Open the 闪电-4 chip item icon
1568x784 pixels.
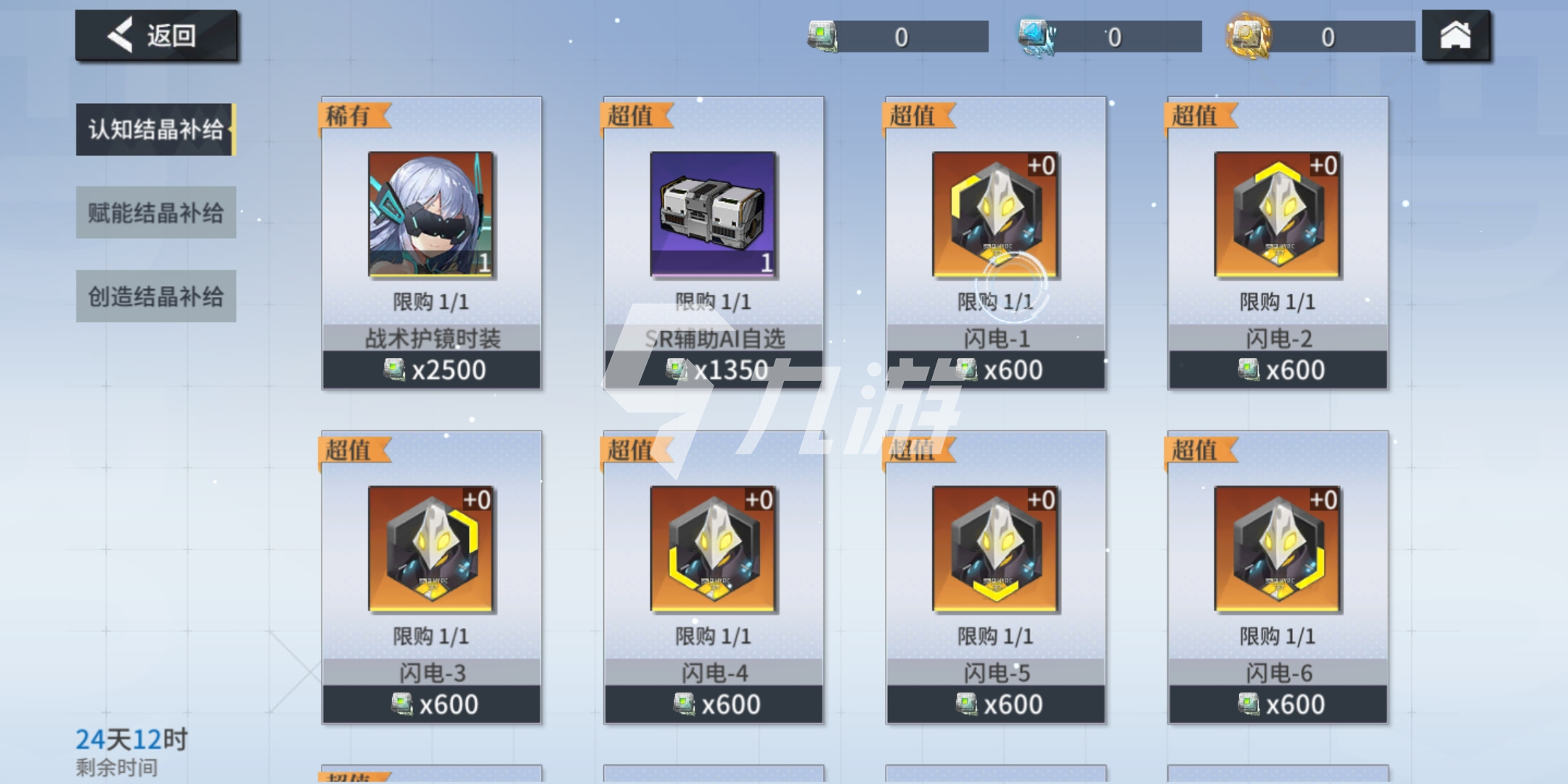713,550
